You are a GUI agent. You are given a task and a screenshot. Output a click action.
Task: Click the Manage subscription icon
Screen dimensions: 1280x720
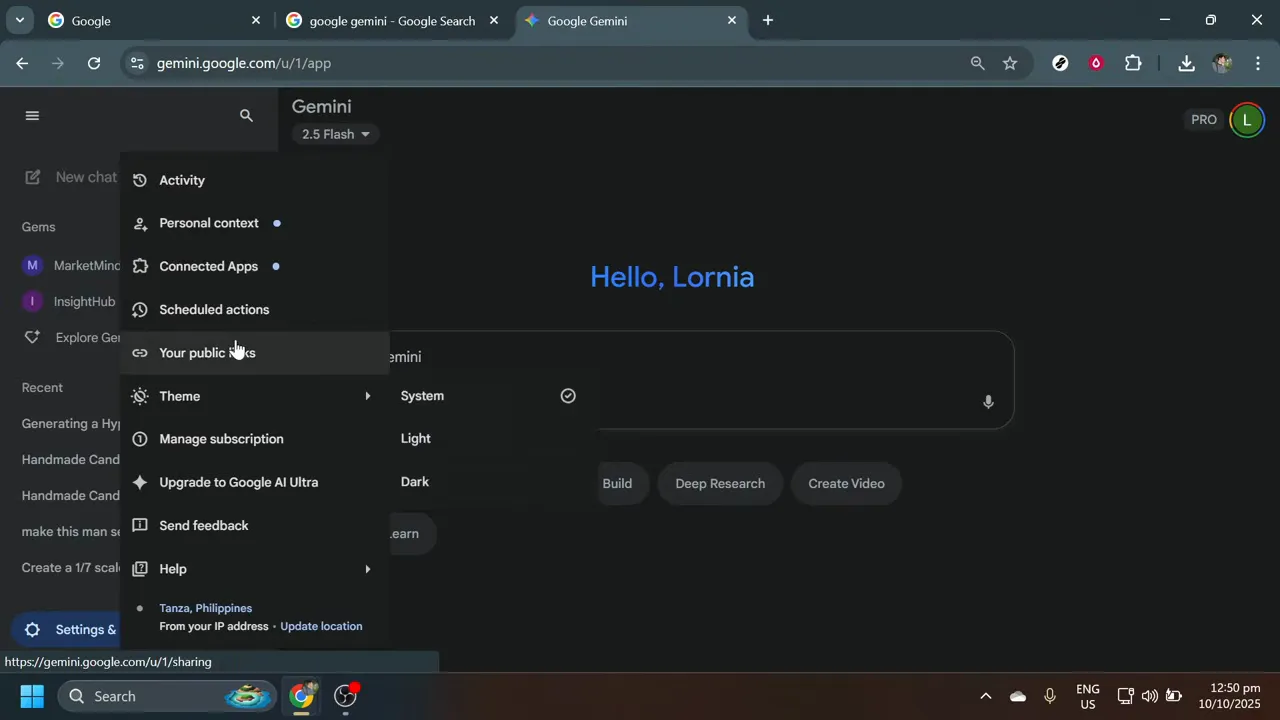point(140,439)
